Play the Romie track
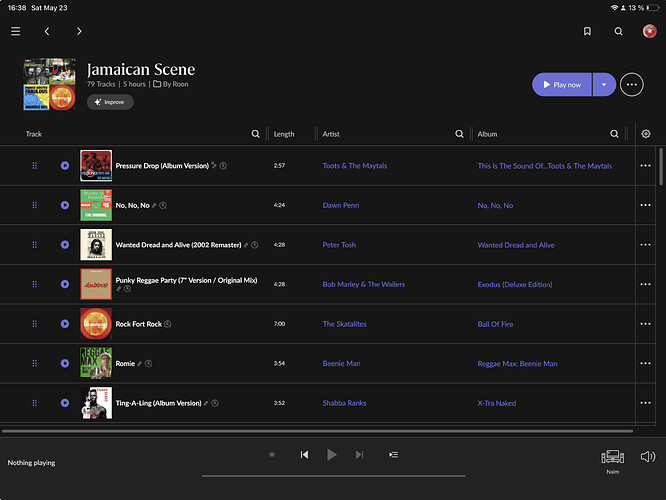Screen dimensions: 666x500 click(x=65, y=363)
